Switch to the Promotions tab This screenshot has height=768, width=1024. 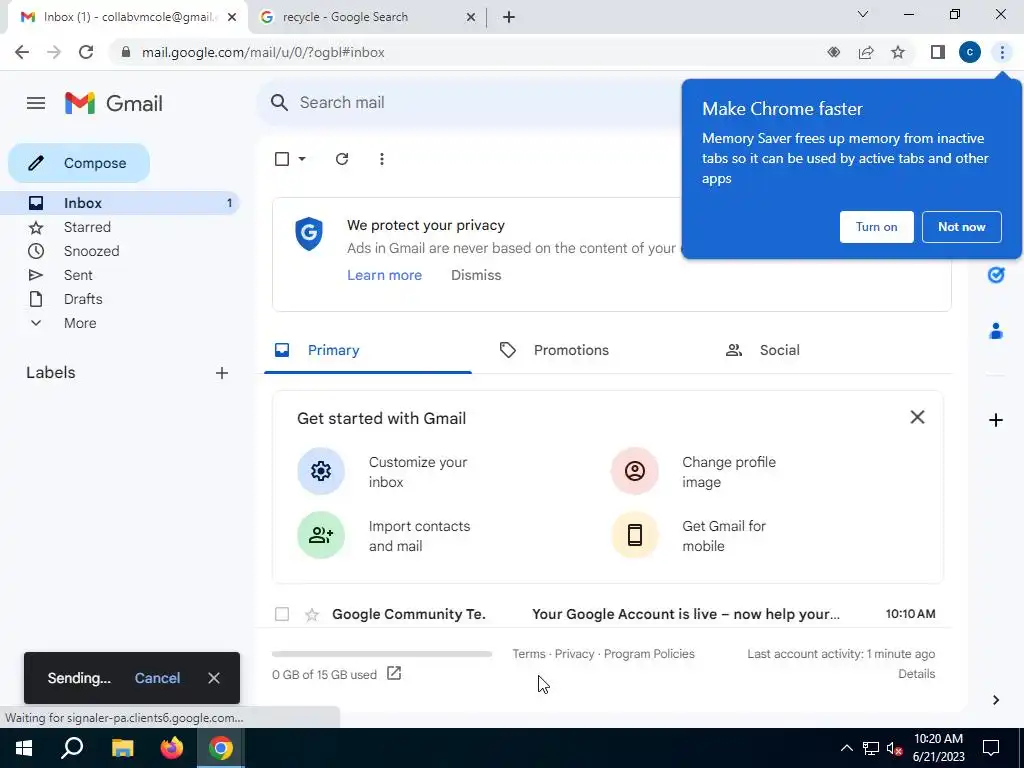click(x=571, y=351)
